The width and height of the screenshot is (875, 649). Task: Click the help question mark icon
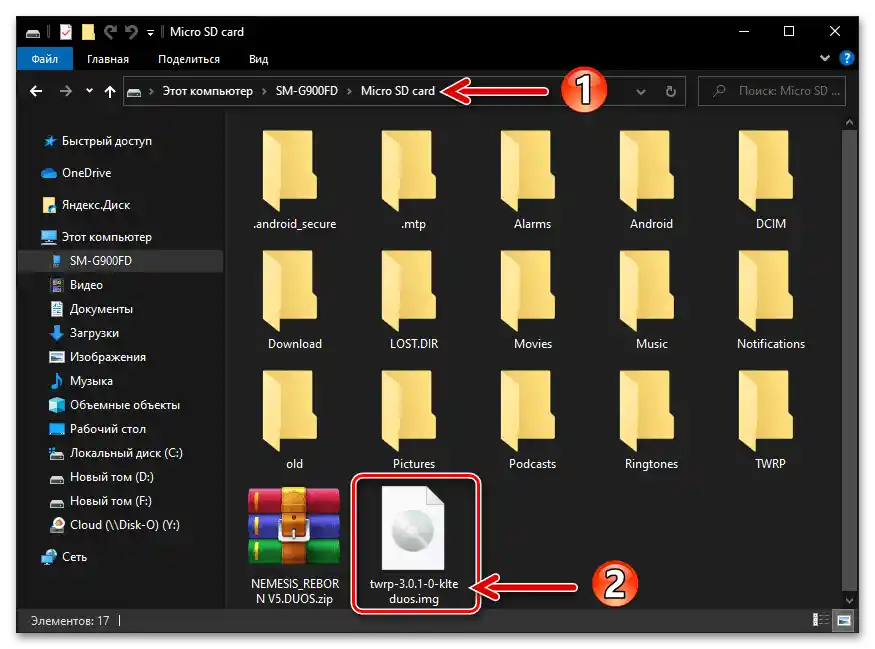coord(846,58)
